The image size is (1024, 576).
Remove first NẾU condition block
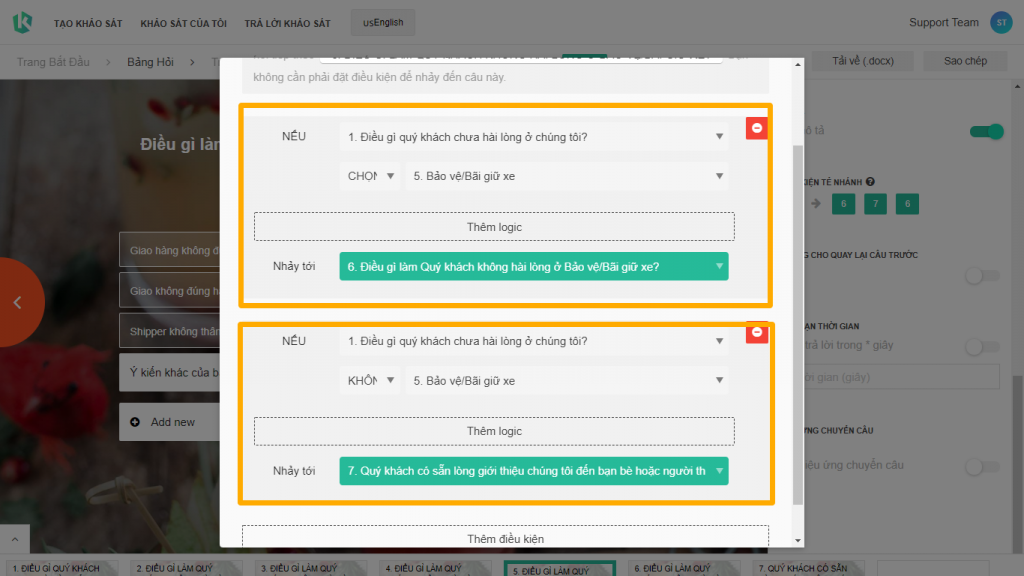[x=757, y=128]
